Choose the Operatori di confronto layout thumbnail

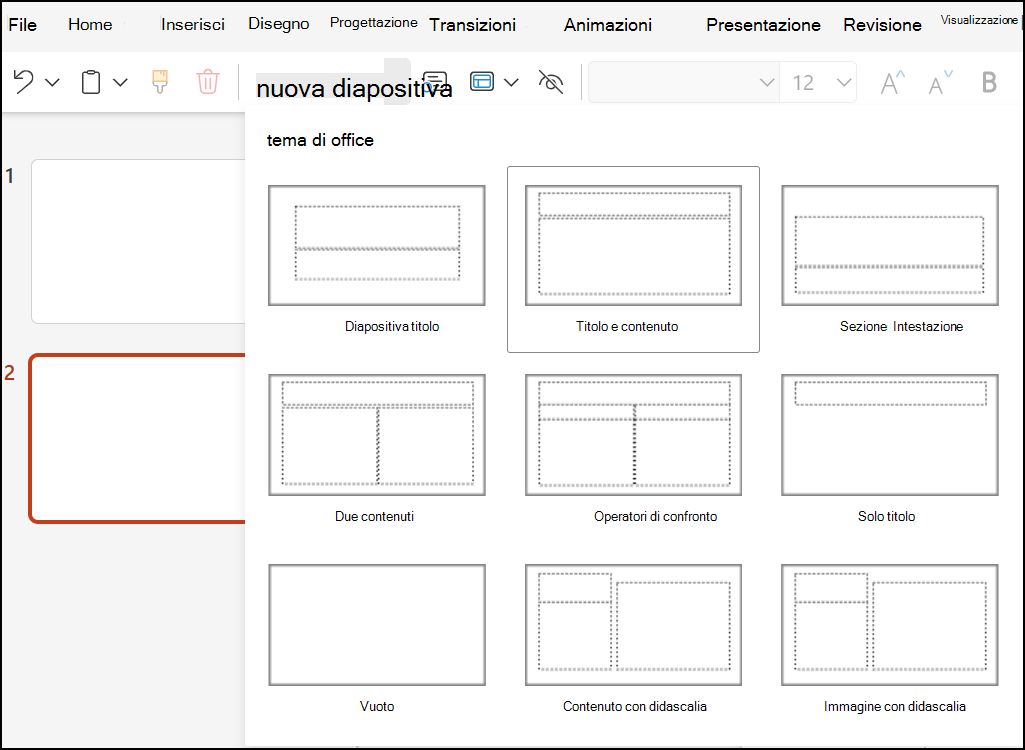(x=633, y=435)
